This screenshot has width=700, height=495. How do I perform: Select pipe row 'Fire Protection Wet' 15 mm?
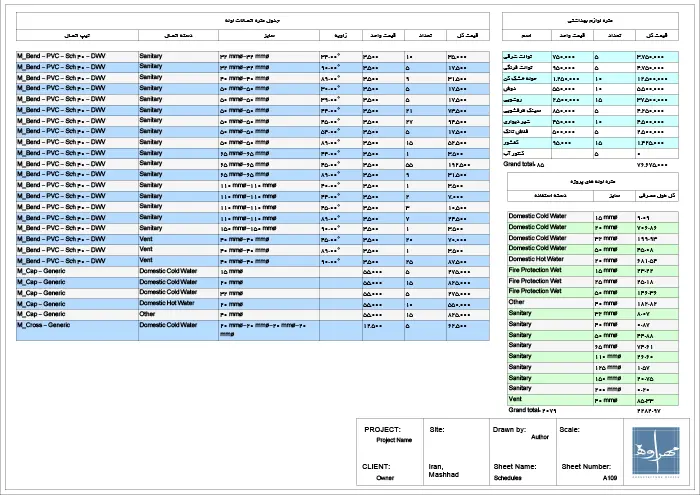pos(593,270)
